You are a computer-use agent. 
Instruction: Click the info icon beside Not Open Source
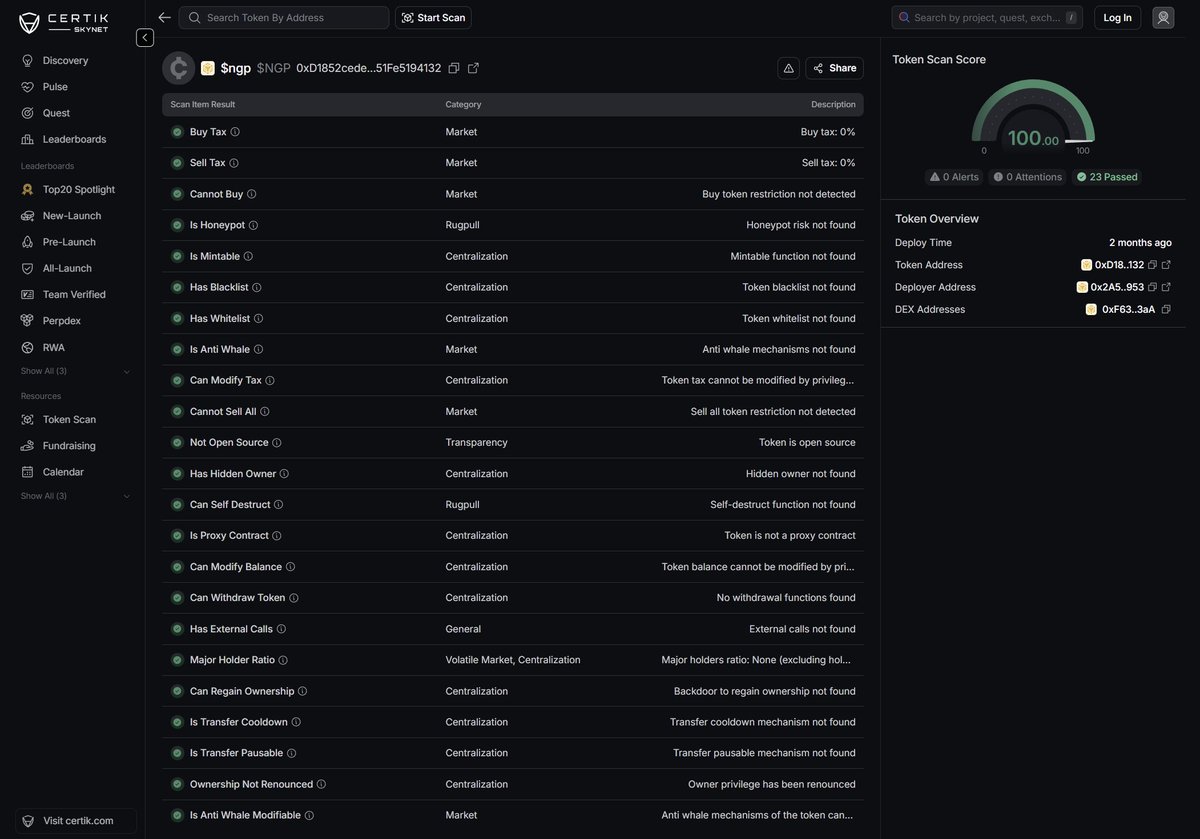click(x=277, y=442)
